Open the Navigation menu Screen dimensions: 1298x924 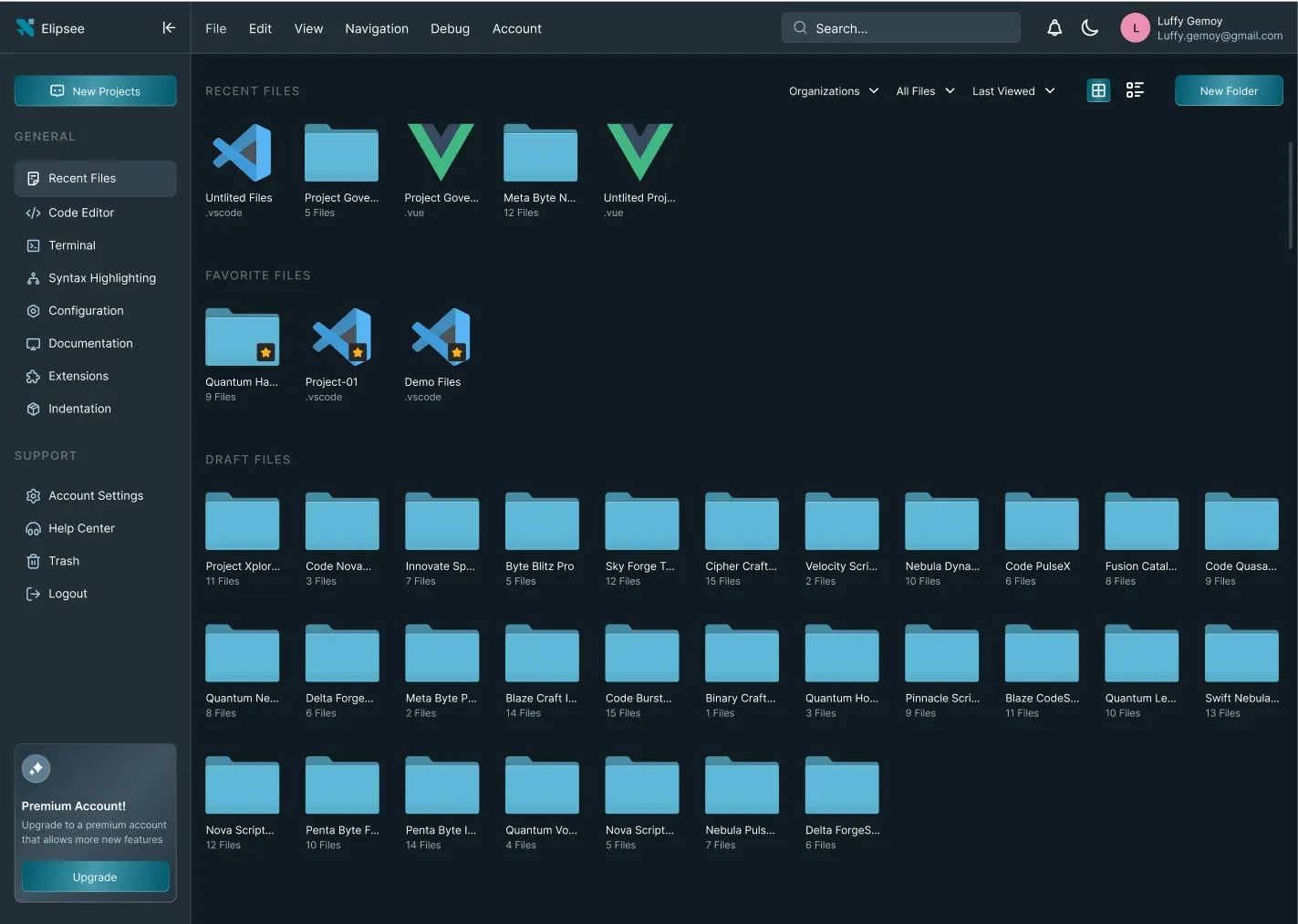click(x=377, y=29)
